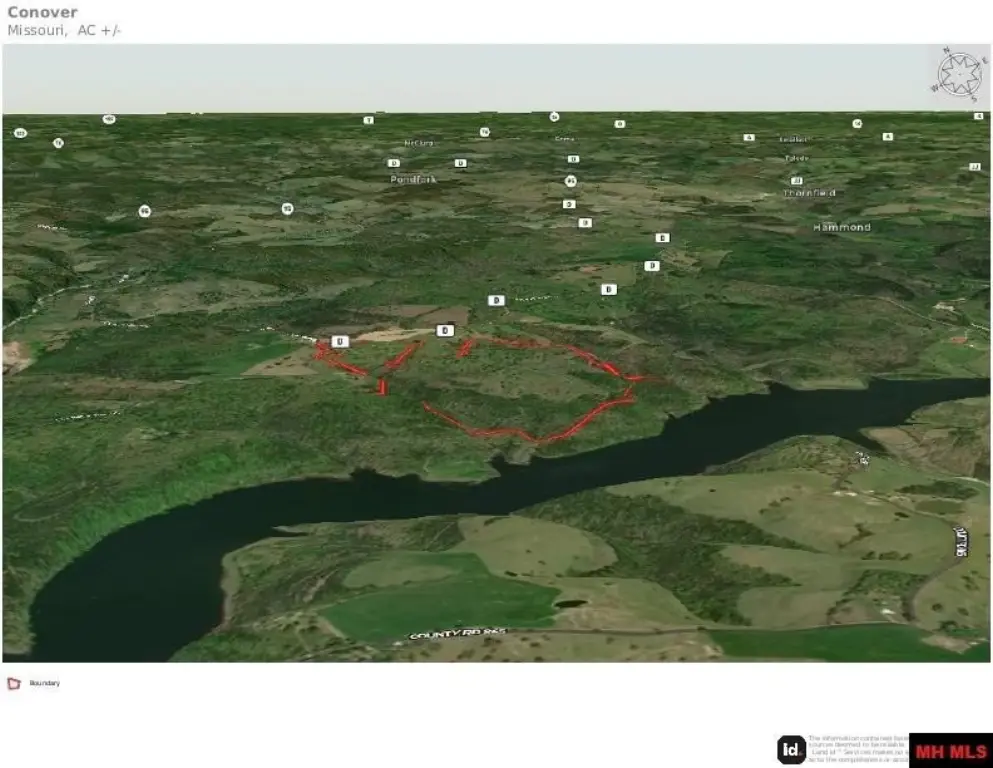Click the 'Missouri, AC +/-' subtitle
993x768 pixels.
(64, 30)
